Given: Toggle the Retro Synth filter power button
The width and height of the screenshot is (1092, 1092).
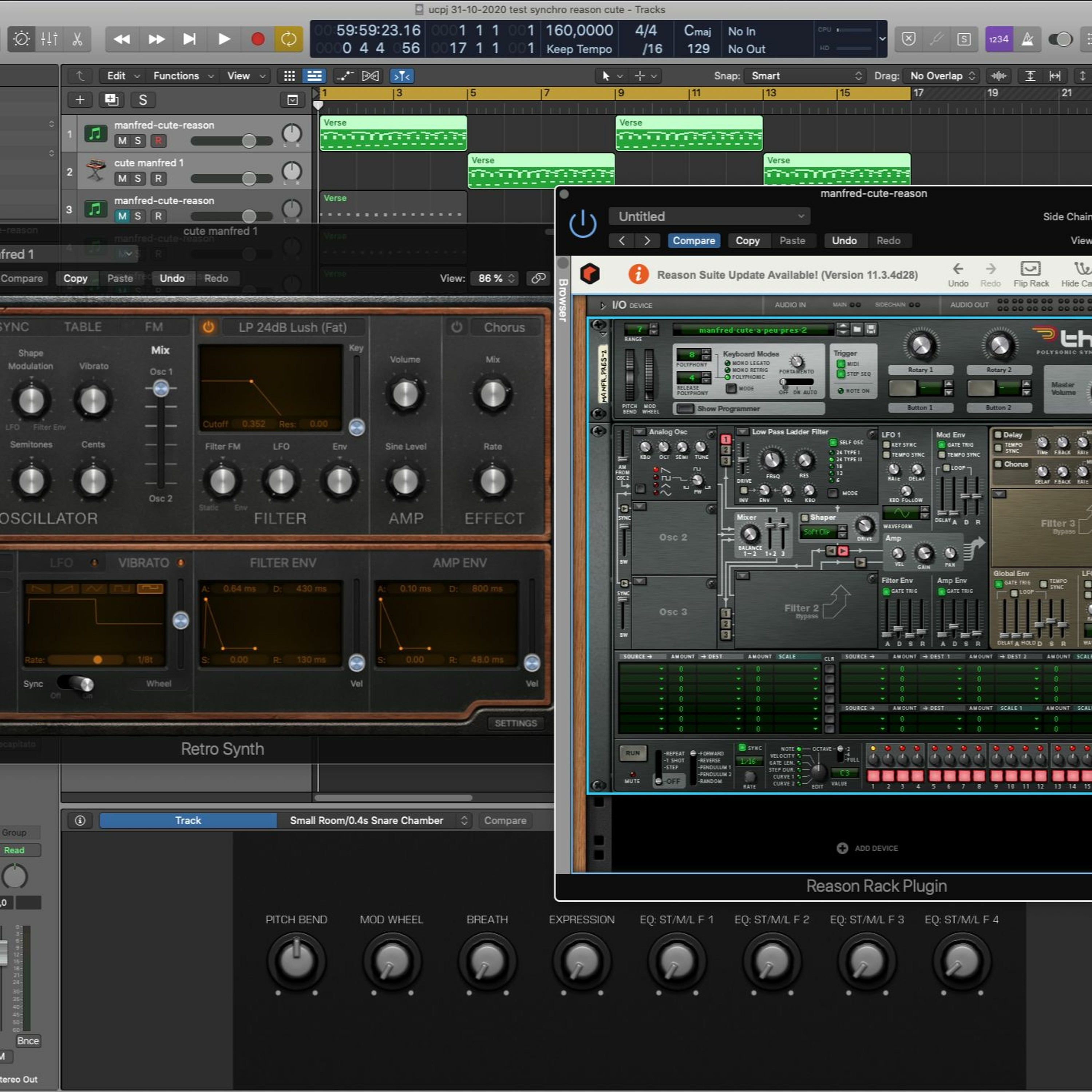Looking at the screenshot, I should [x=208, y=327].
